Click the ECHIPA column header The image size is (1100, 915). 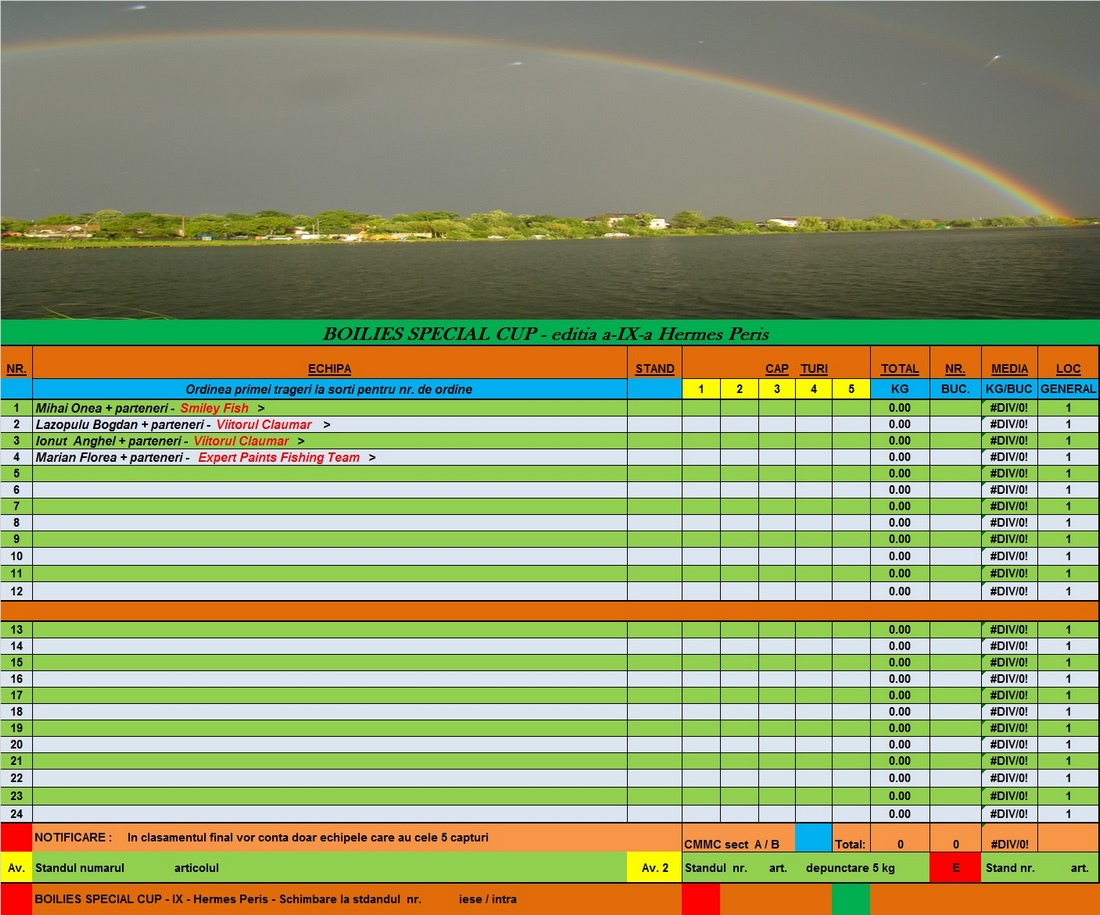point(329,369)
